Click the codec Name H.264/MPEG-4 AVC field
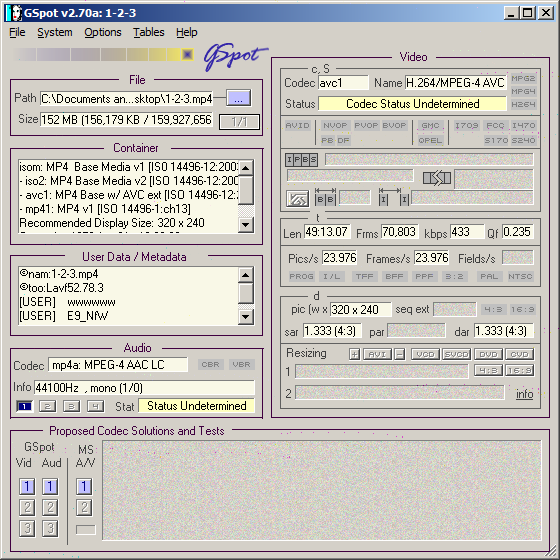The height and width of the screenshot is (560, 560). coord(456,83)
